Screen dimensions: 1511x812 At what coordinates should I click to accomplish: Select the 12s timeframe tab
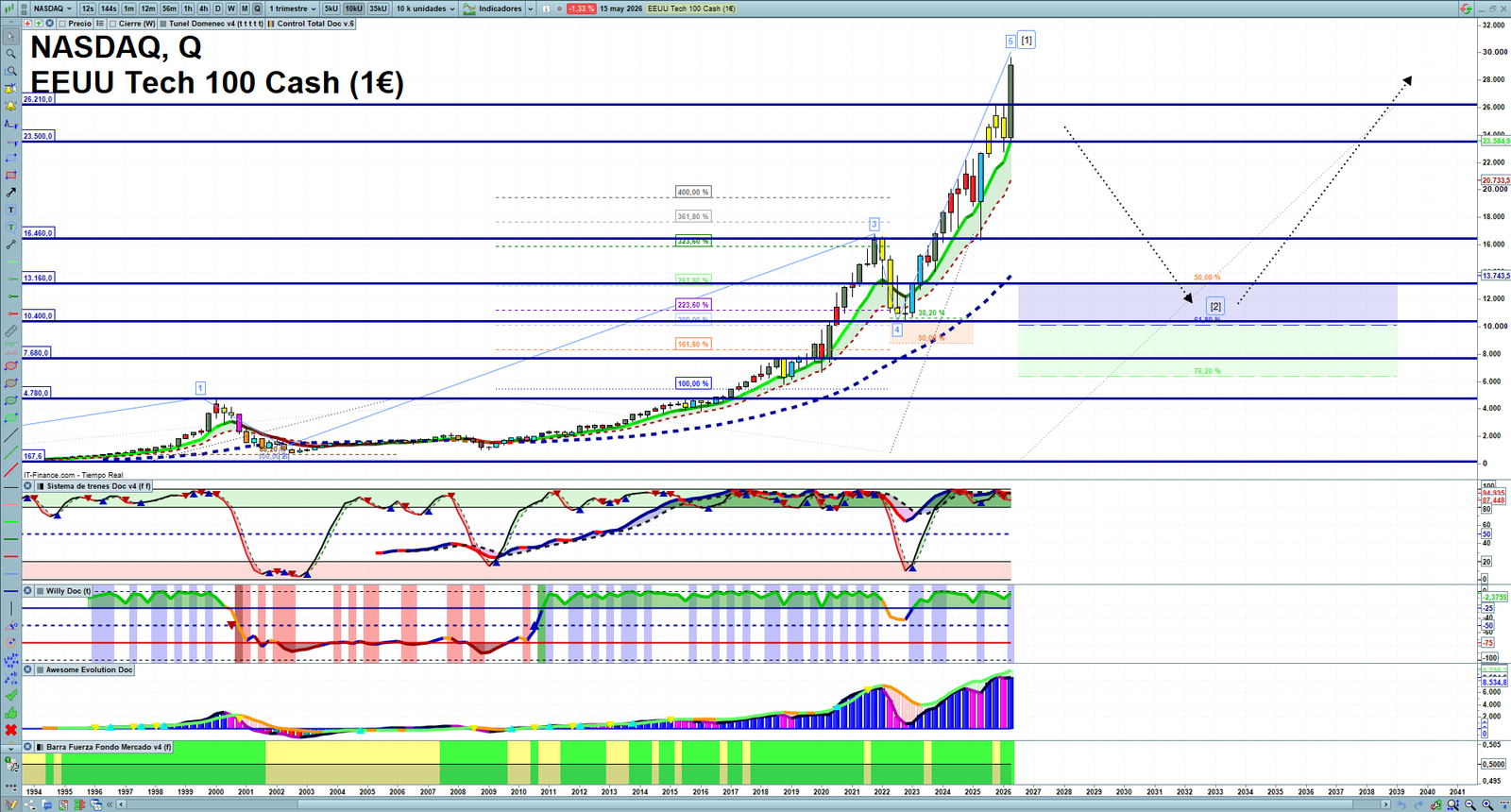coord(88,8)
